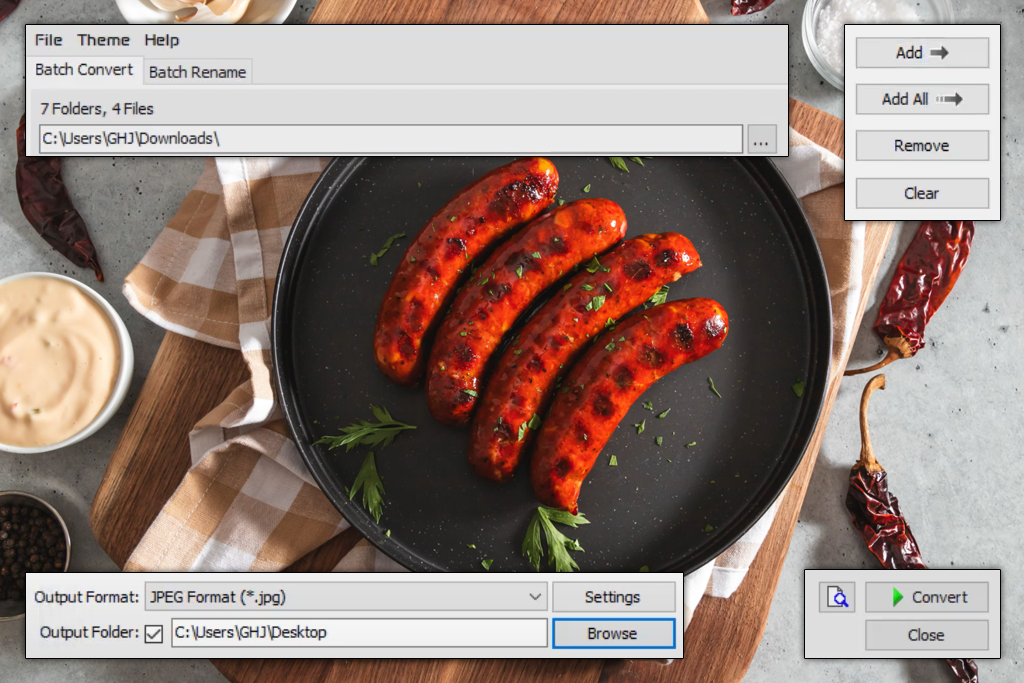The height and width of the screenshot is (683, 1024).
Task: Click the Add All button
Action: [922, 99]
